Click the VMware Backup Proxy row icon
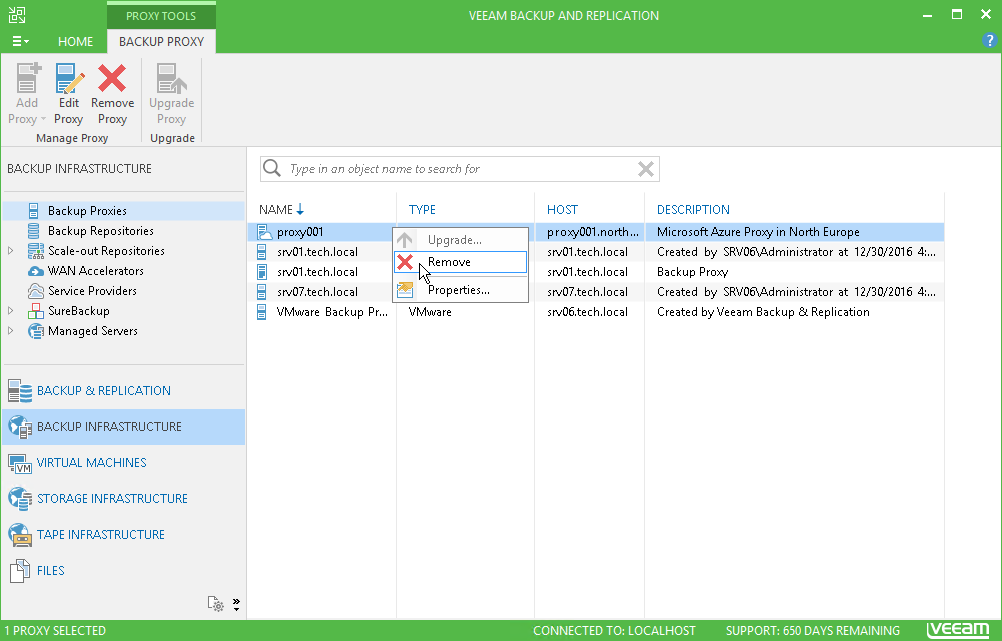The image size is (1002, 641). (x=261, y=312)
